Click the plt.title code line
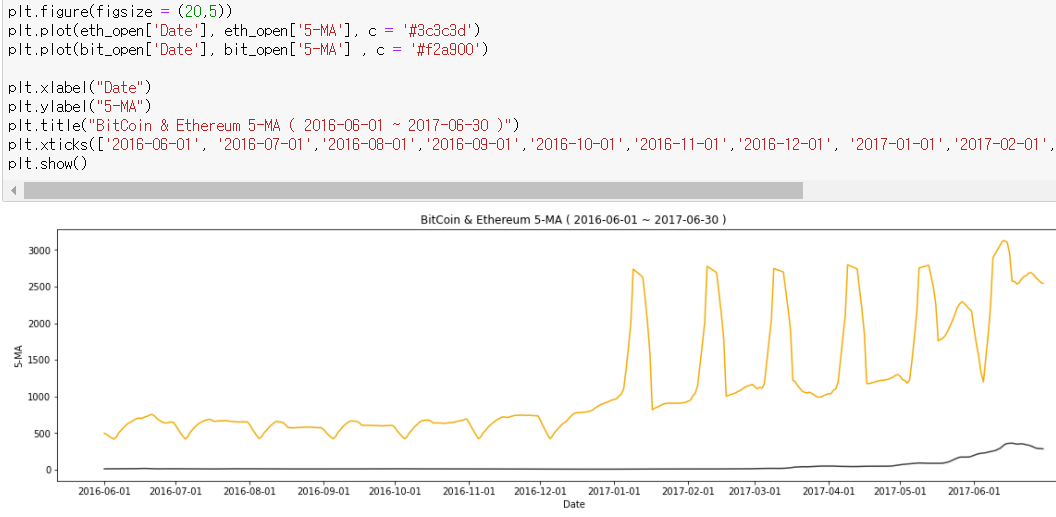Screen dimensions: 1056x517 [263, 125]
